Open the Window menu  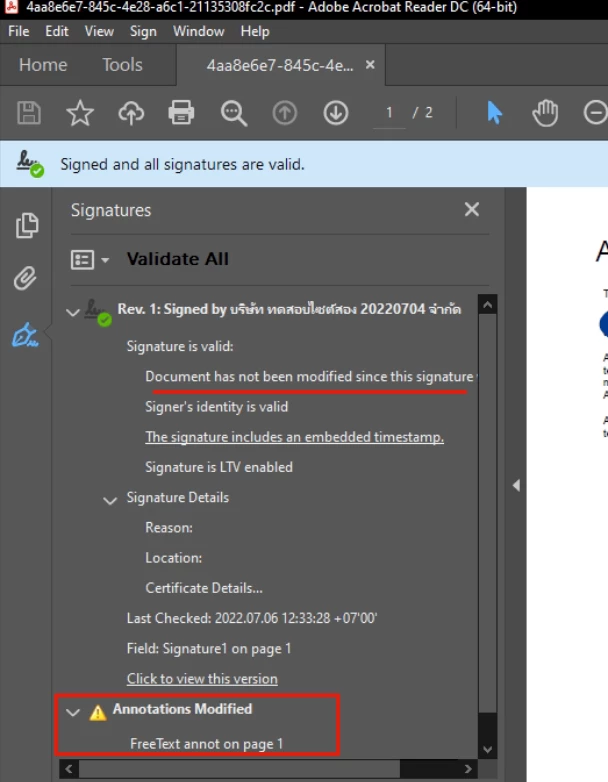[x=199, y=31]
